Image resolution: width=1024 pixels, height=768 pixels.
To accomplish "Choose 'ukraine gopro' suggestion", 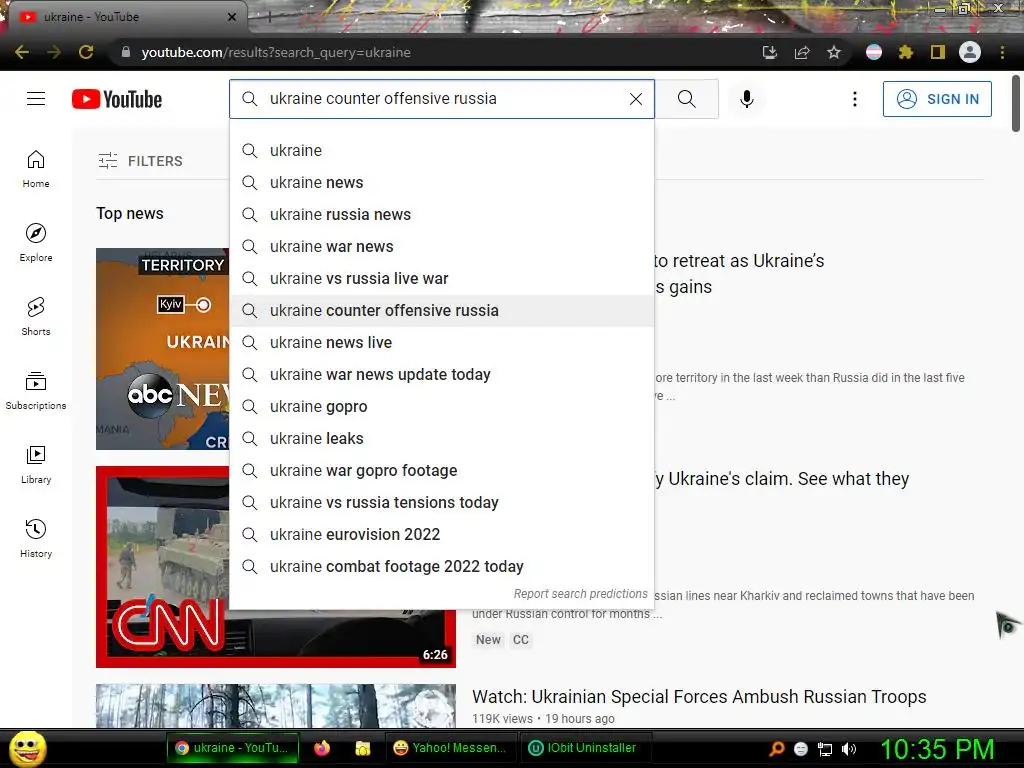I will 442,406.
